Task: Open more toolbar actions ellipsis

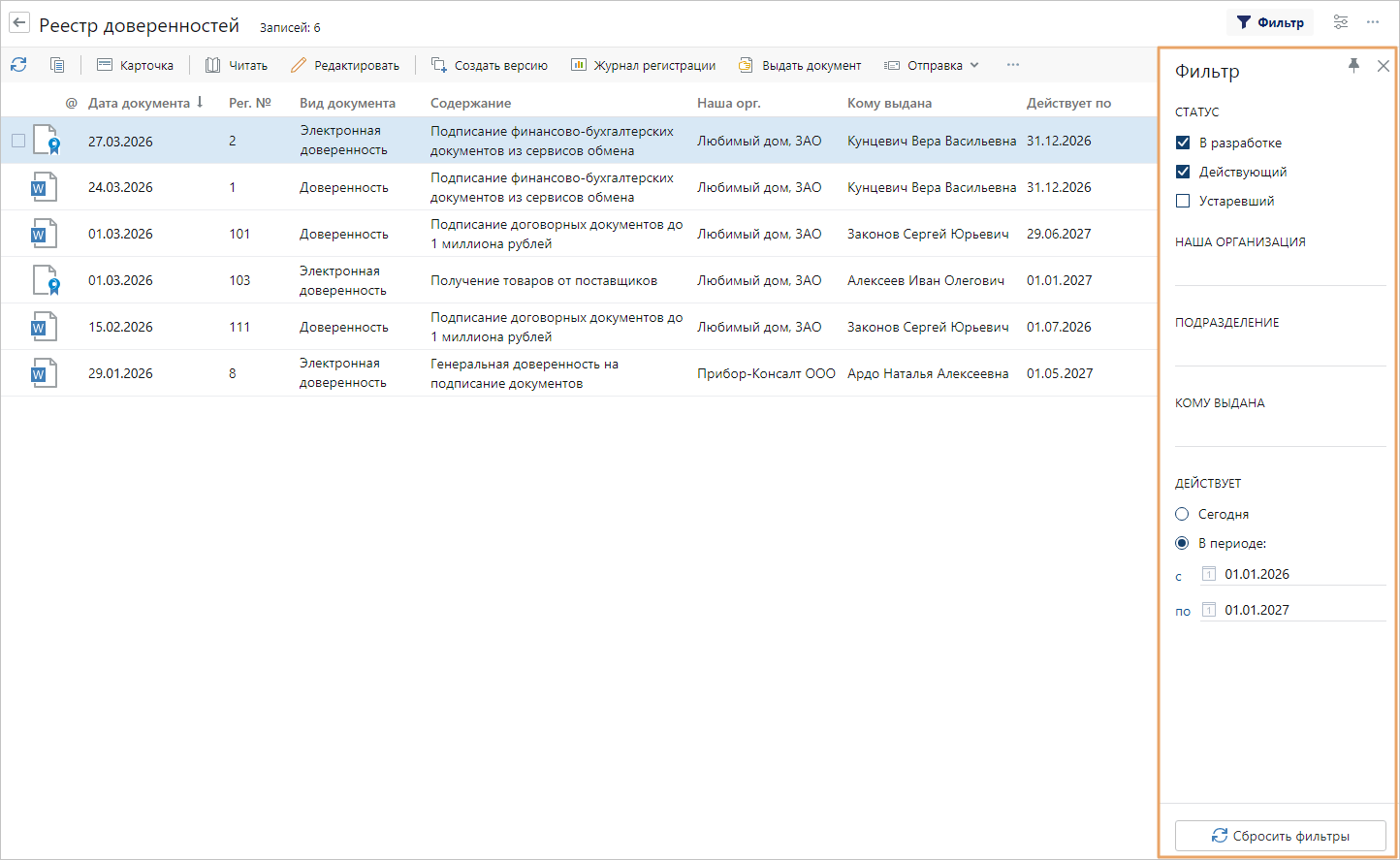Action: 1012,65
